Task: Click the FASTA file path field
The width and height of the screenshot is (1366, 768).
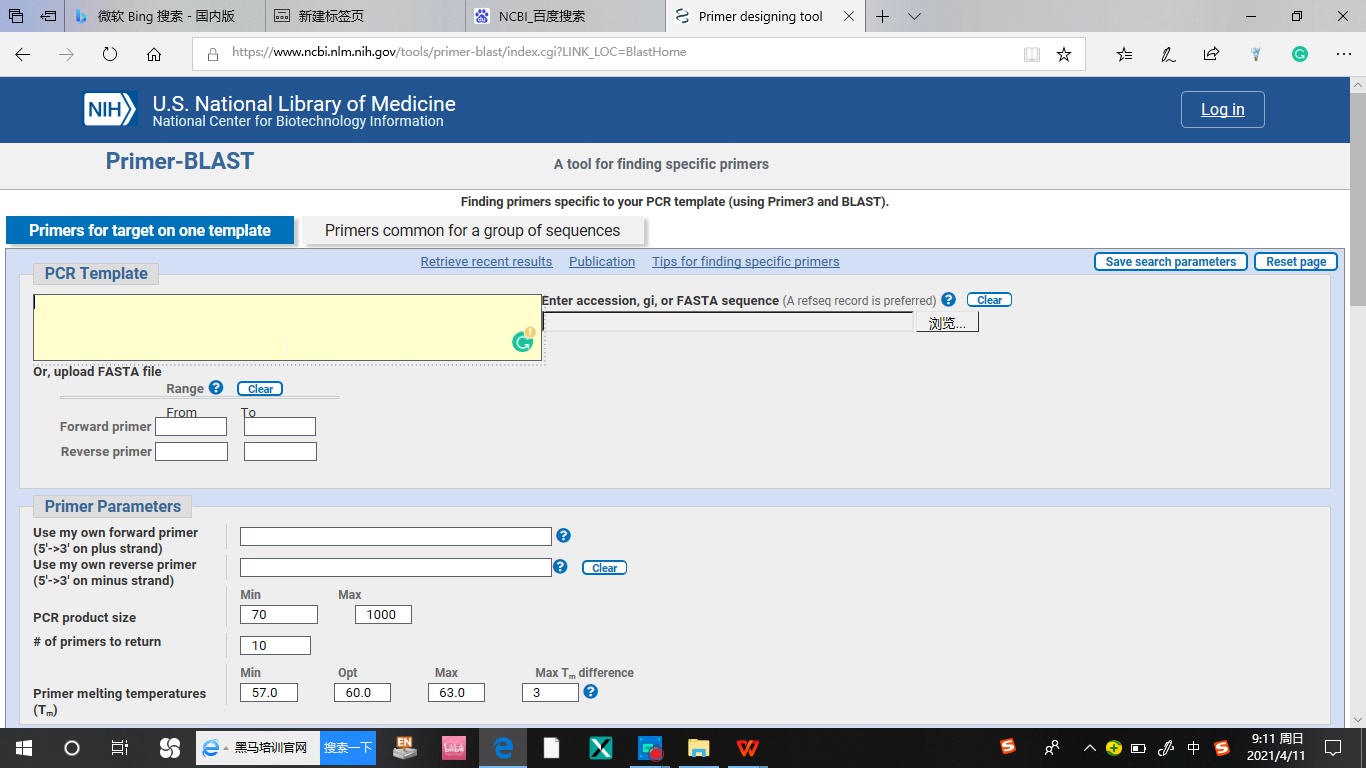Action: point(728,322)
